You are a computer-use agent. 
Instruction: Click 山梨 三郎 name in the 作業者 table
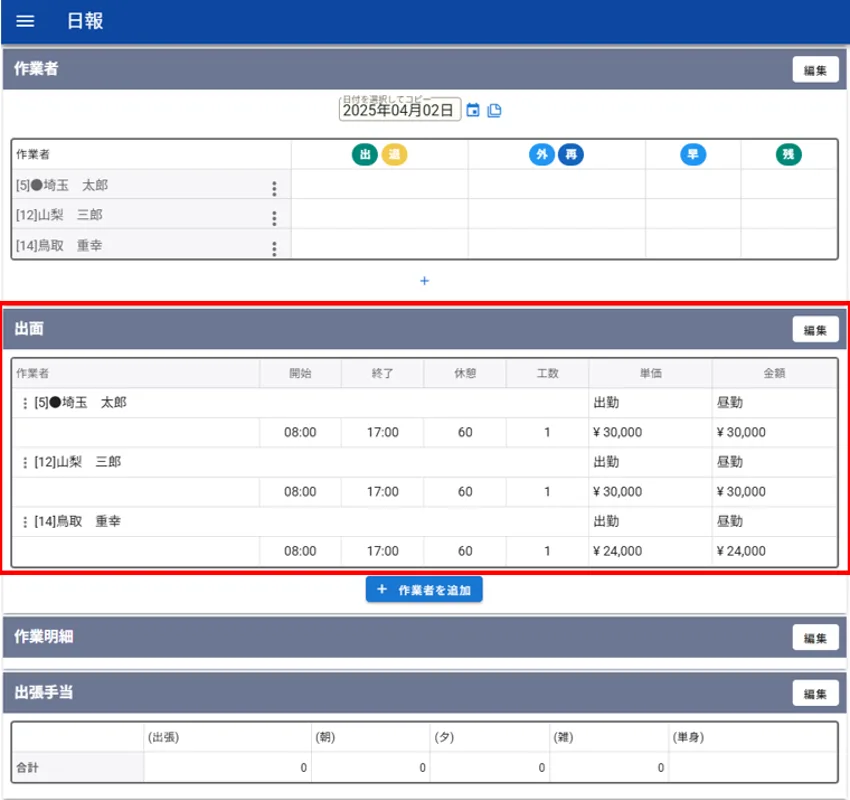pos(59,215)
